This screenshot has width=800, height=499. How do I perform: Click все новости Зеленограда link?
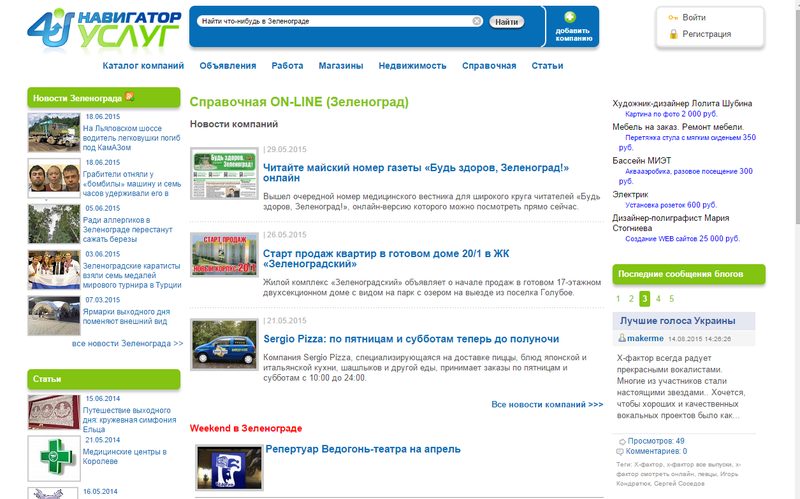click(128, 343)
